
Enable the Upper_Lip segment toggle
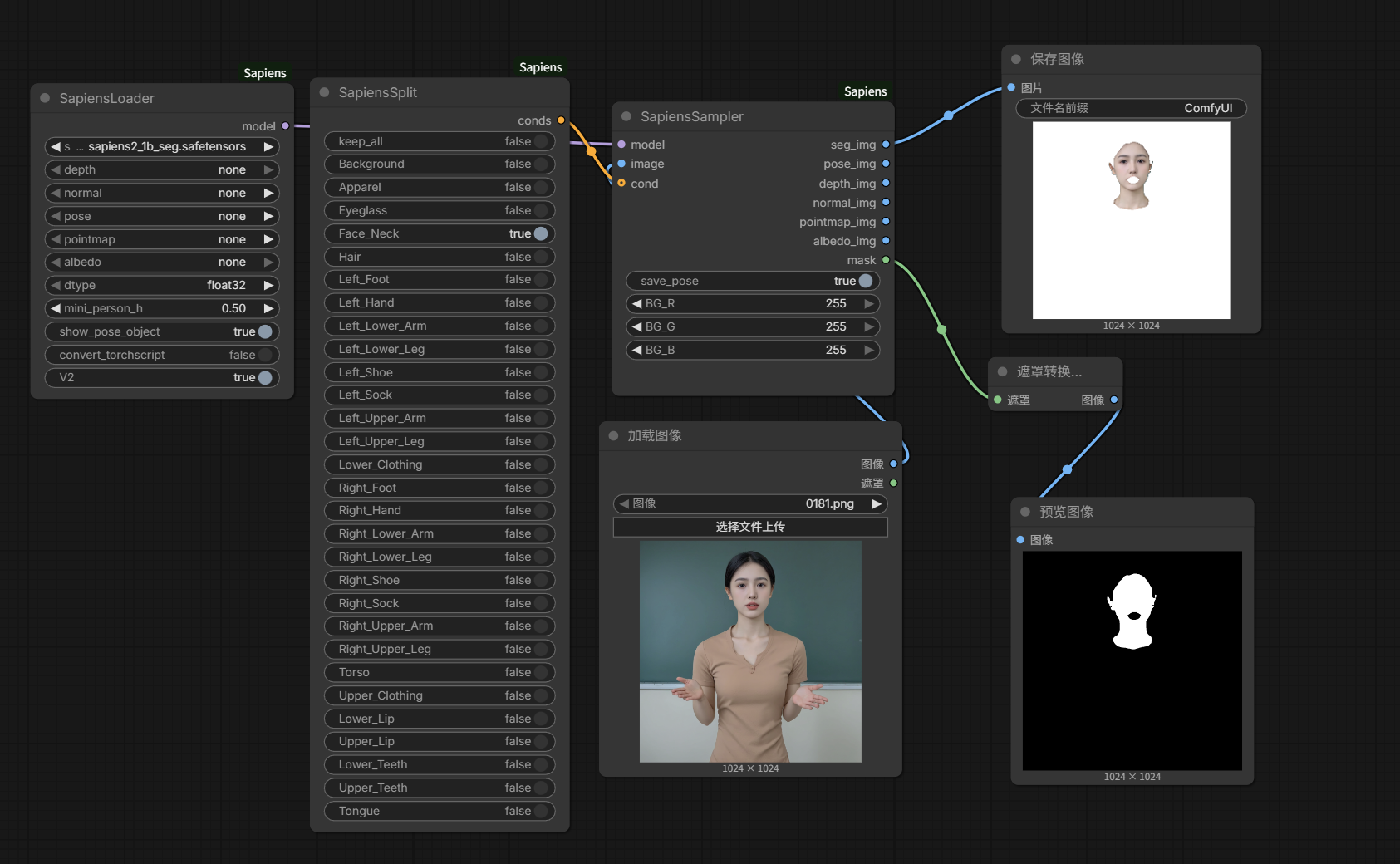tap(440, 741)
